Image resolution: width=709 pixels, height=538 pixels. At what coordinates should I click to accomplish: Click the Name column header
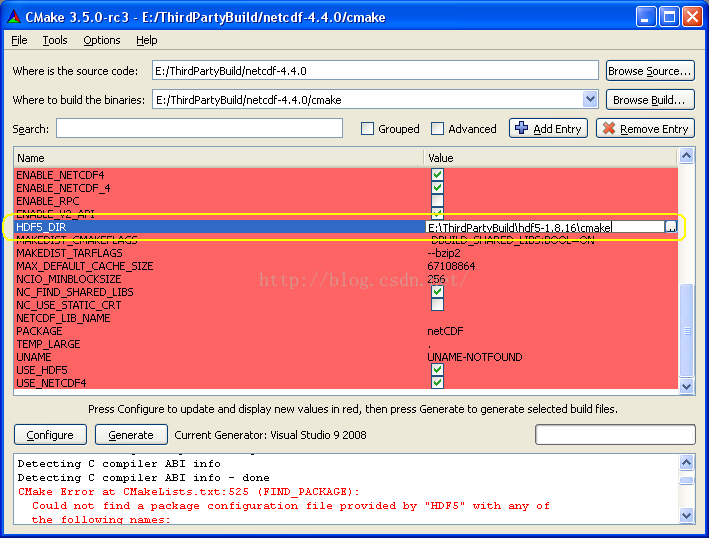[x=219, y=158]
